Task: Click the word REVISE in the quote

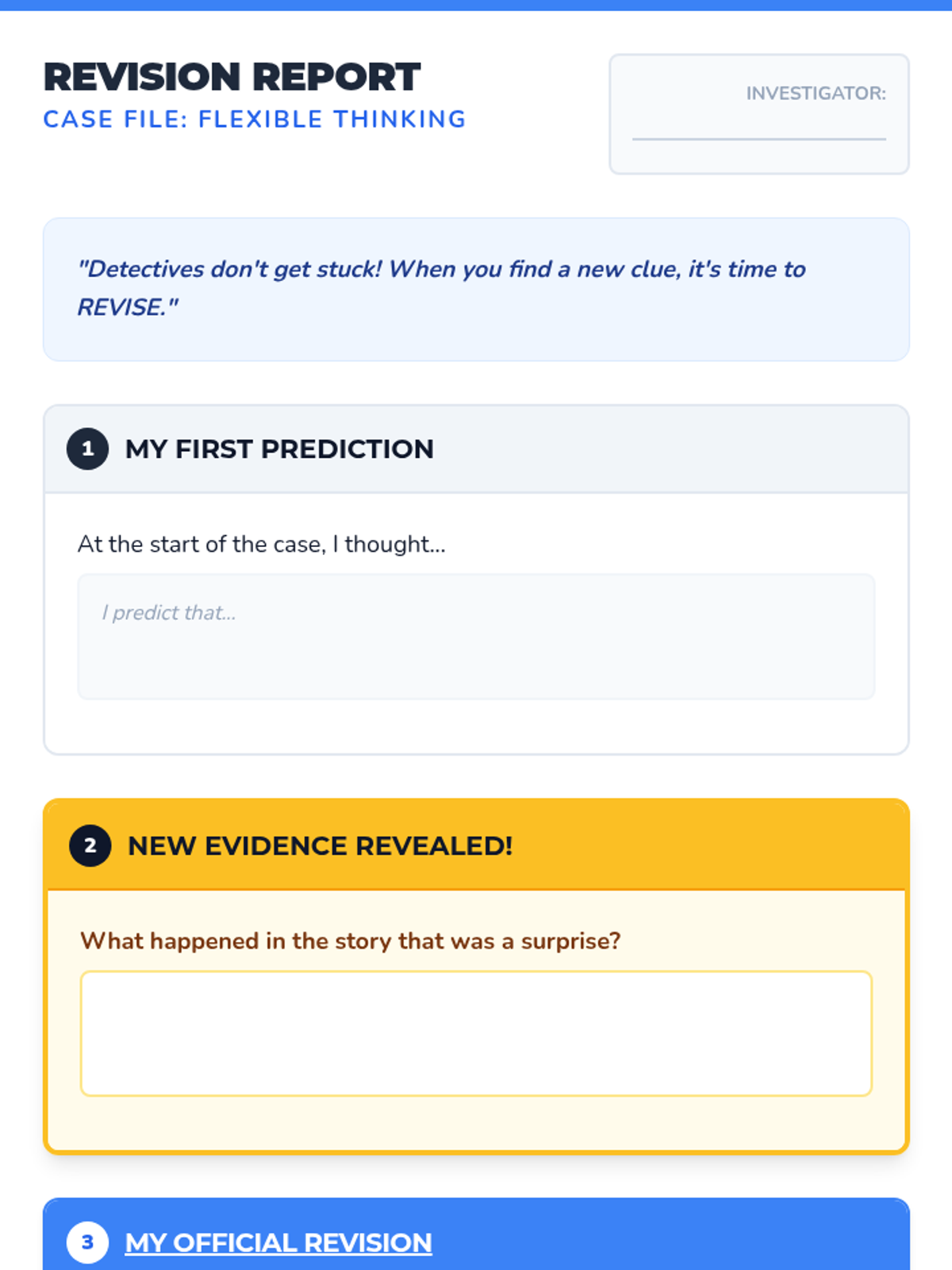Action: [x=121, y=308]
